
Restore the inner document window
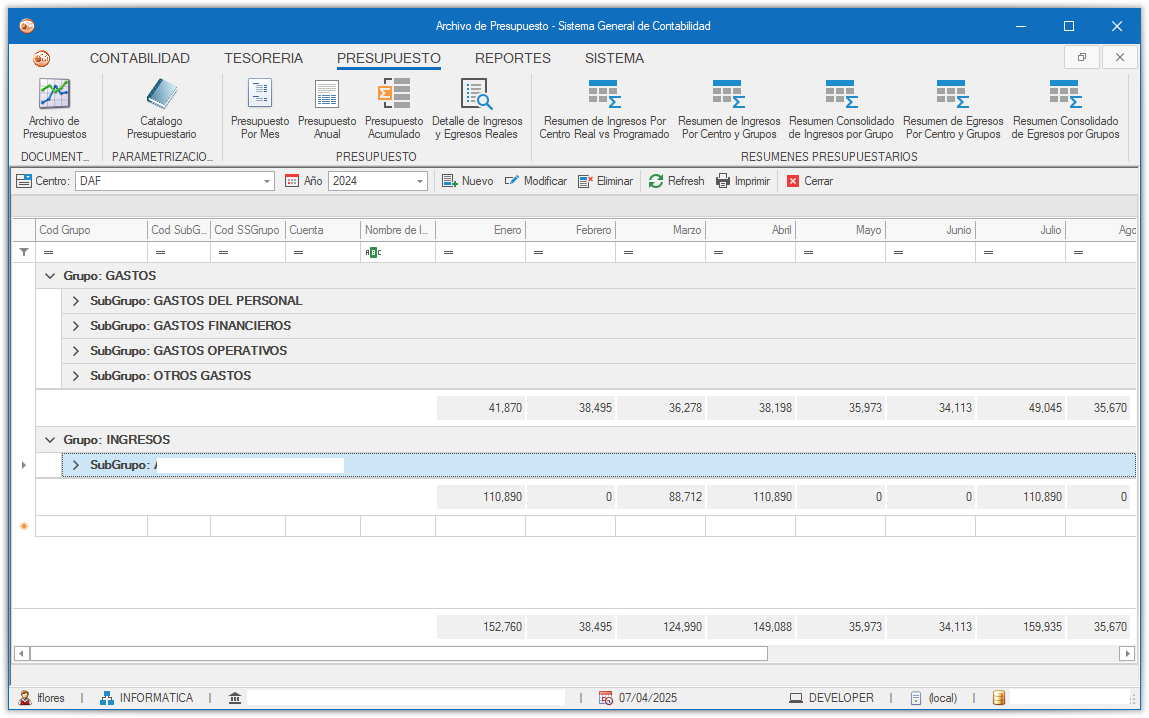(x=1082, y=57)
